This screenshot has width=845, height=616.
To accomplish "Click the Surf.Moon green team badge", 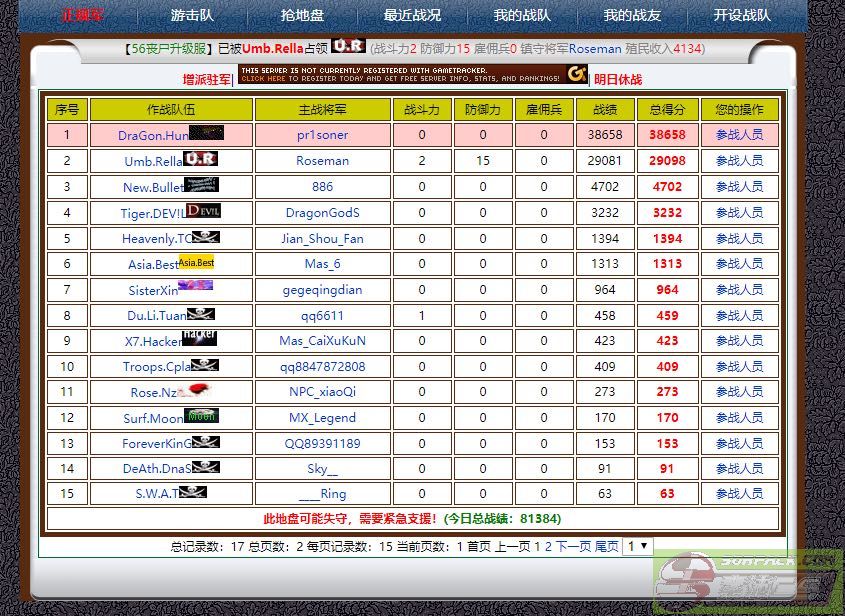I will click(x=201, y=417).
